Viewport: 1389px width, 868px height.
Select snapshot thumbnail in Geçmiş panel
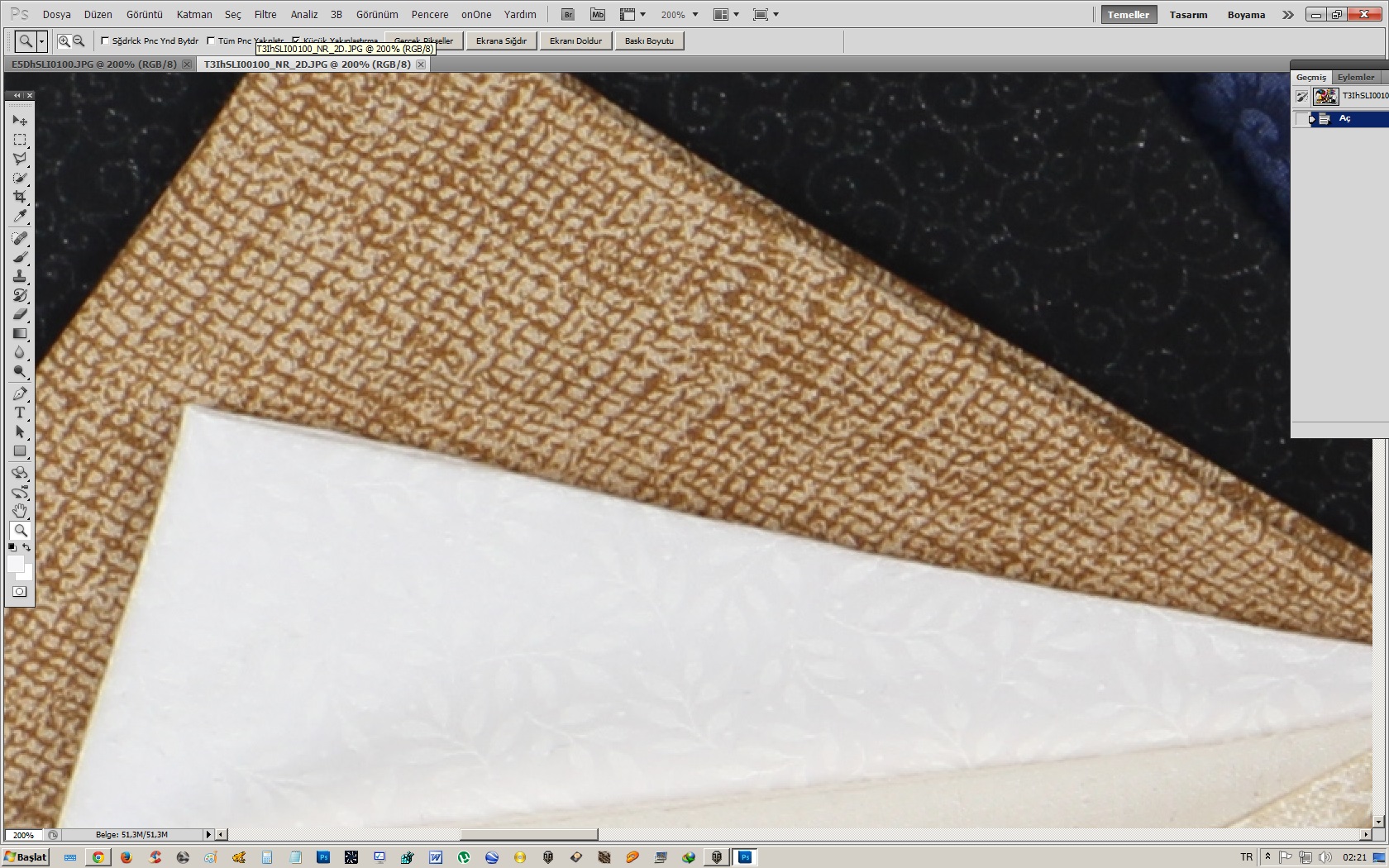pyautogui.click(x=1325, y=96)
